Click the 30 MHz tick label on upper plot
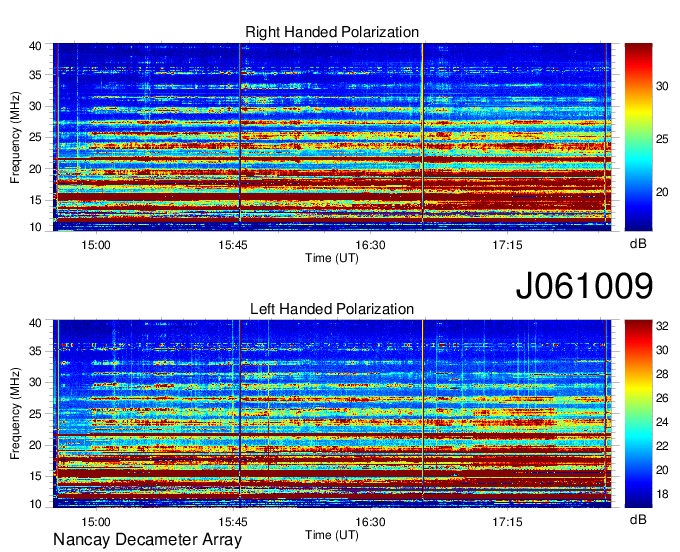This screenshot has height=552, width=680. [35, 106]
